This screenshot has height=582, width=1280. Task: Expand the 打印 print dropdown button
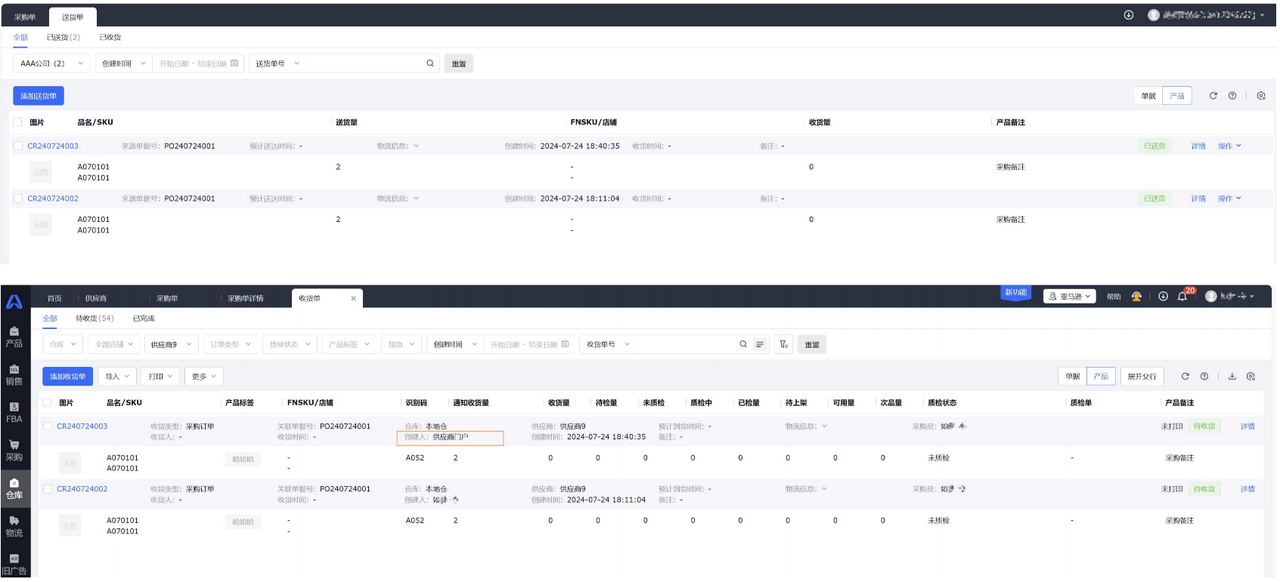(160, 376)
